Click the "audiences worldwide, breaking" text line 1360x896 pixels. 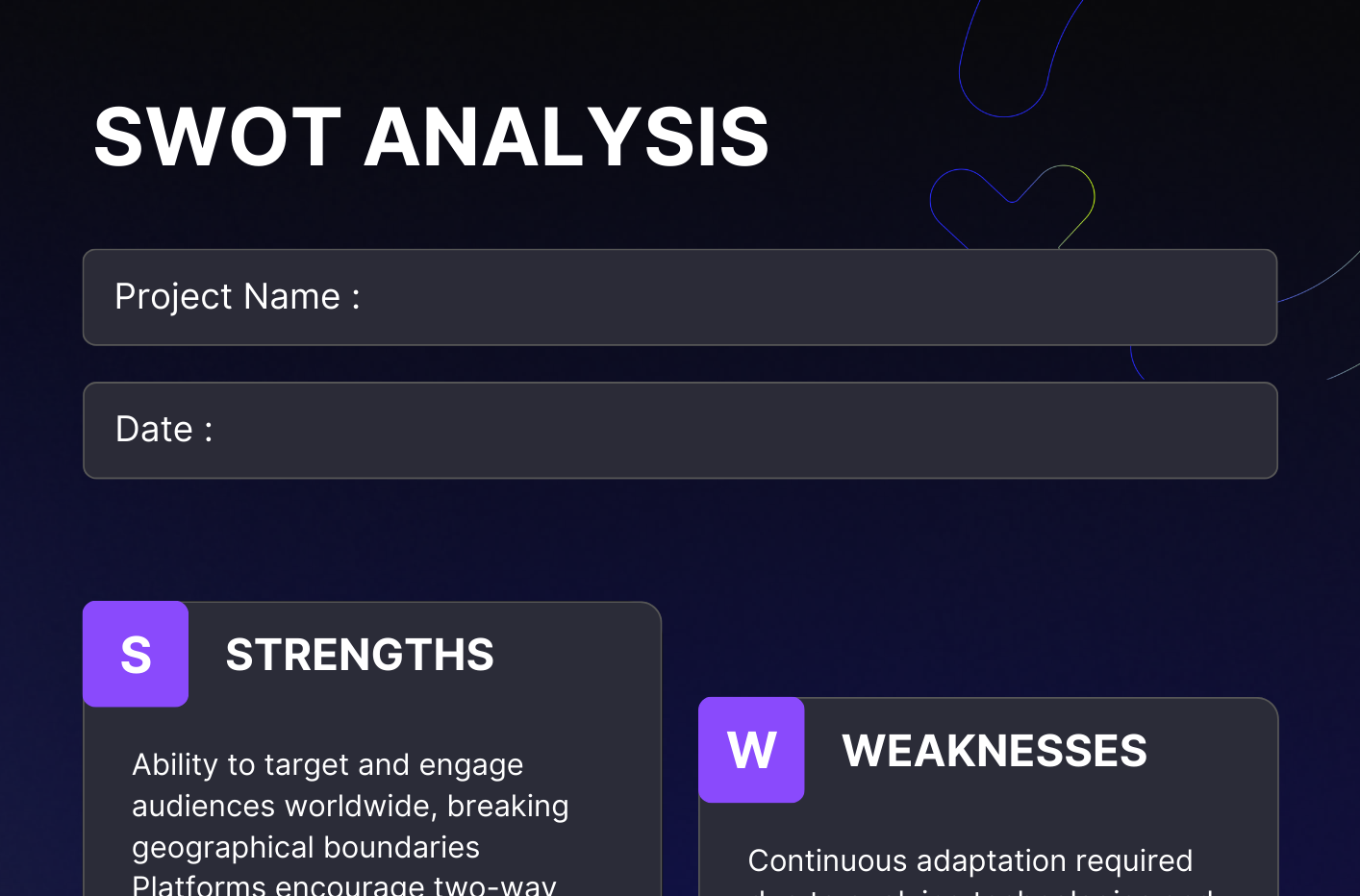[x=350, y=807]
